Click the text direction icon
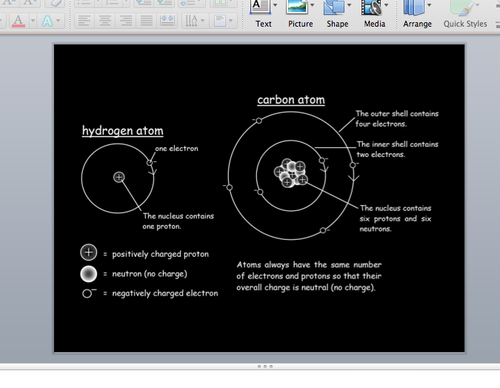 pyautogui.click(x=191, y=21)
